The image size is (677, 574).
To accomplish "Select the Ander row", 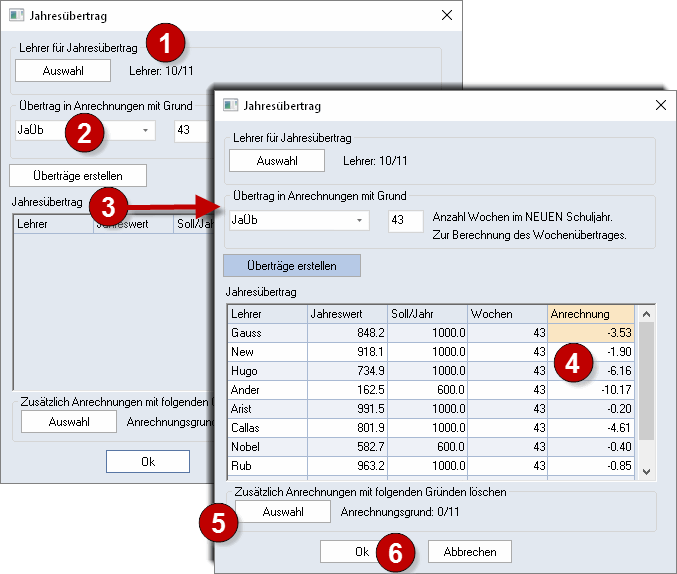I will [431, 390].
